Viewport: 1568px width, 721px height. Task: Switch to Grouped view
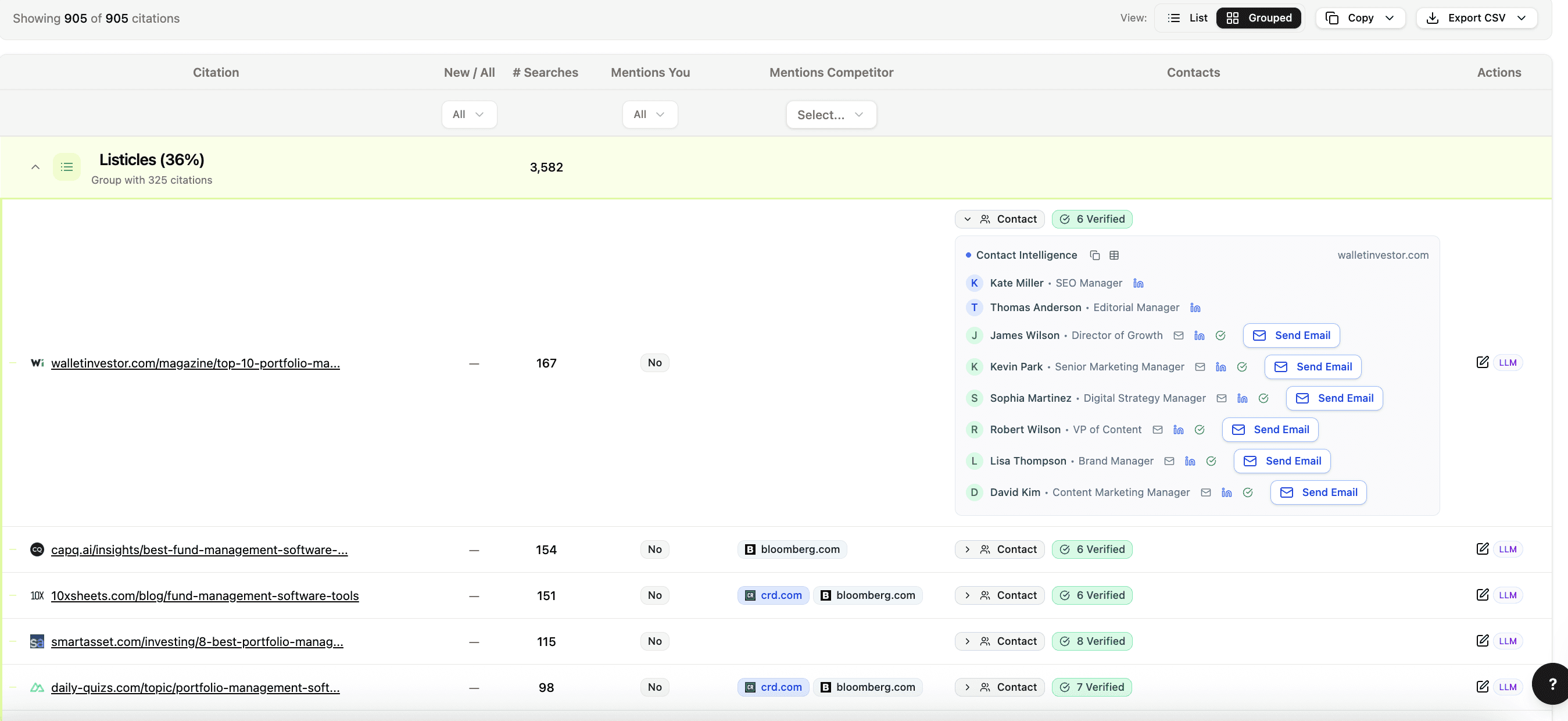[1259, 17]
